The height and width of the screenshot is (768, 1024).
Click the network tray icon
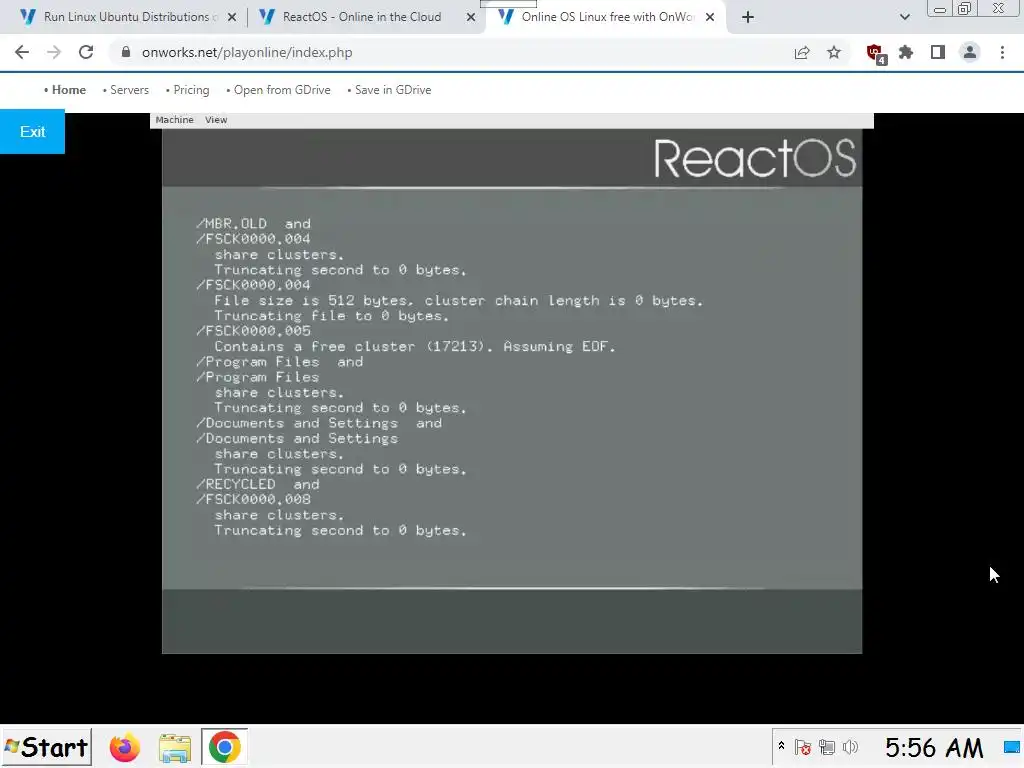[827, 747]
